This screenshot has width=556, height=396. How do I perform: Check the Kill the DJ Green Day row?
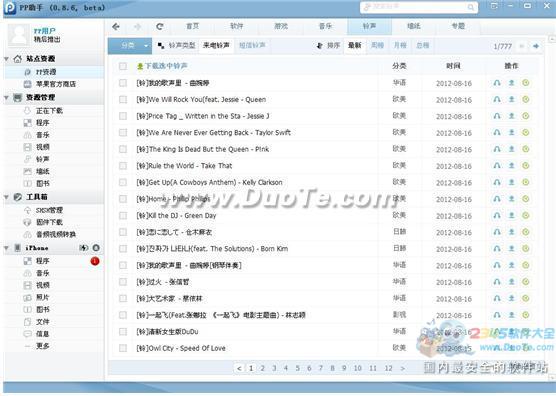123,216
